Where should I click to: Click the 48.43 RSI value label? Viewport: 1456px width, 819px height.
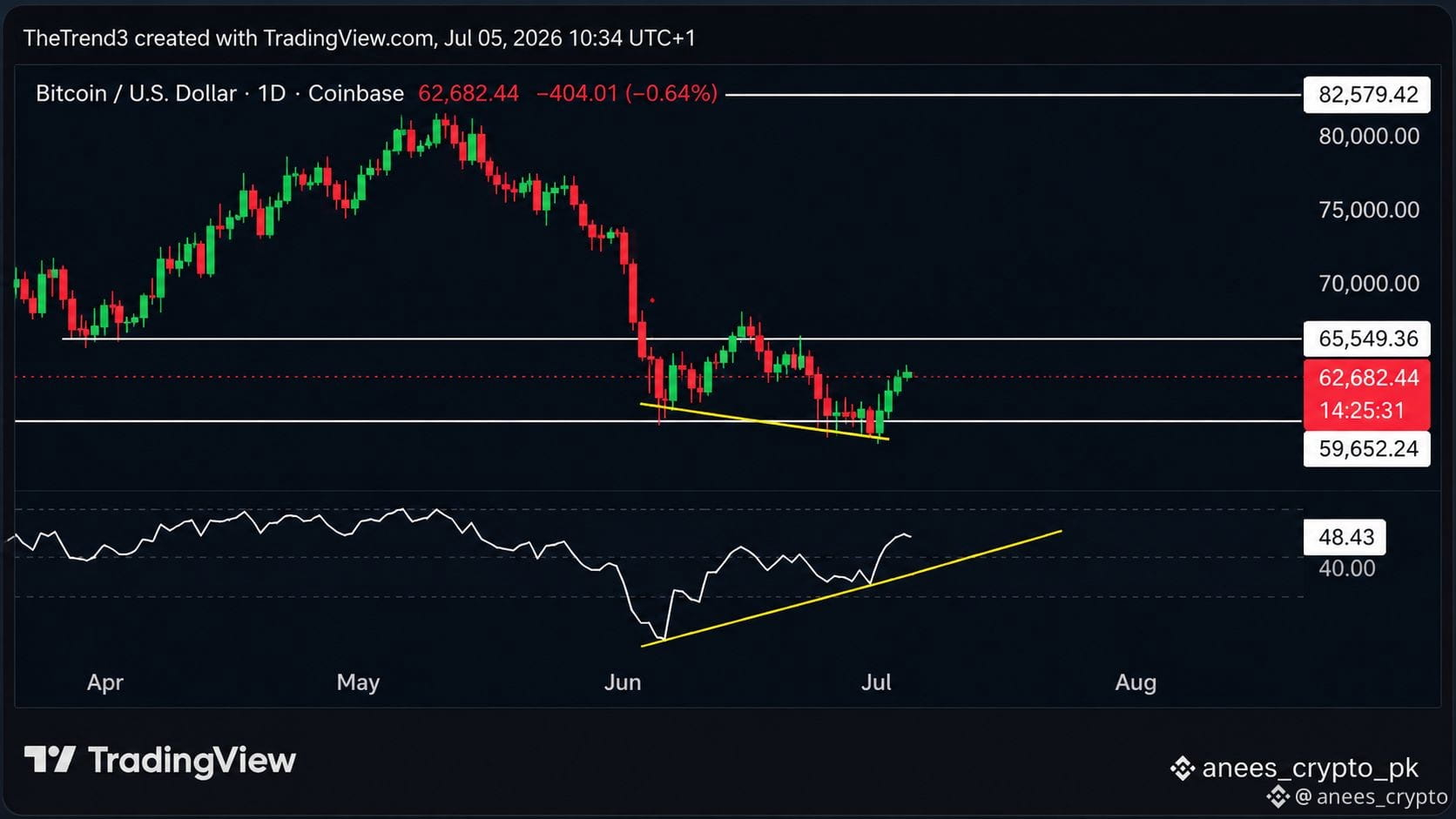[1345, 537]
